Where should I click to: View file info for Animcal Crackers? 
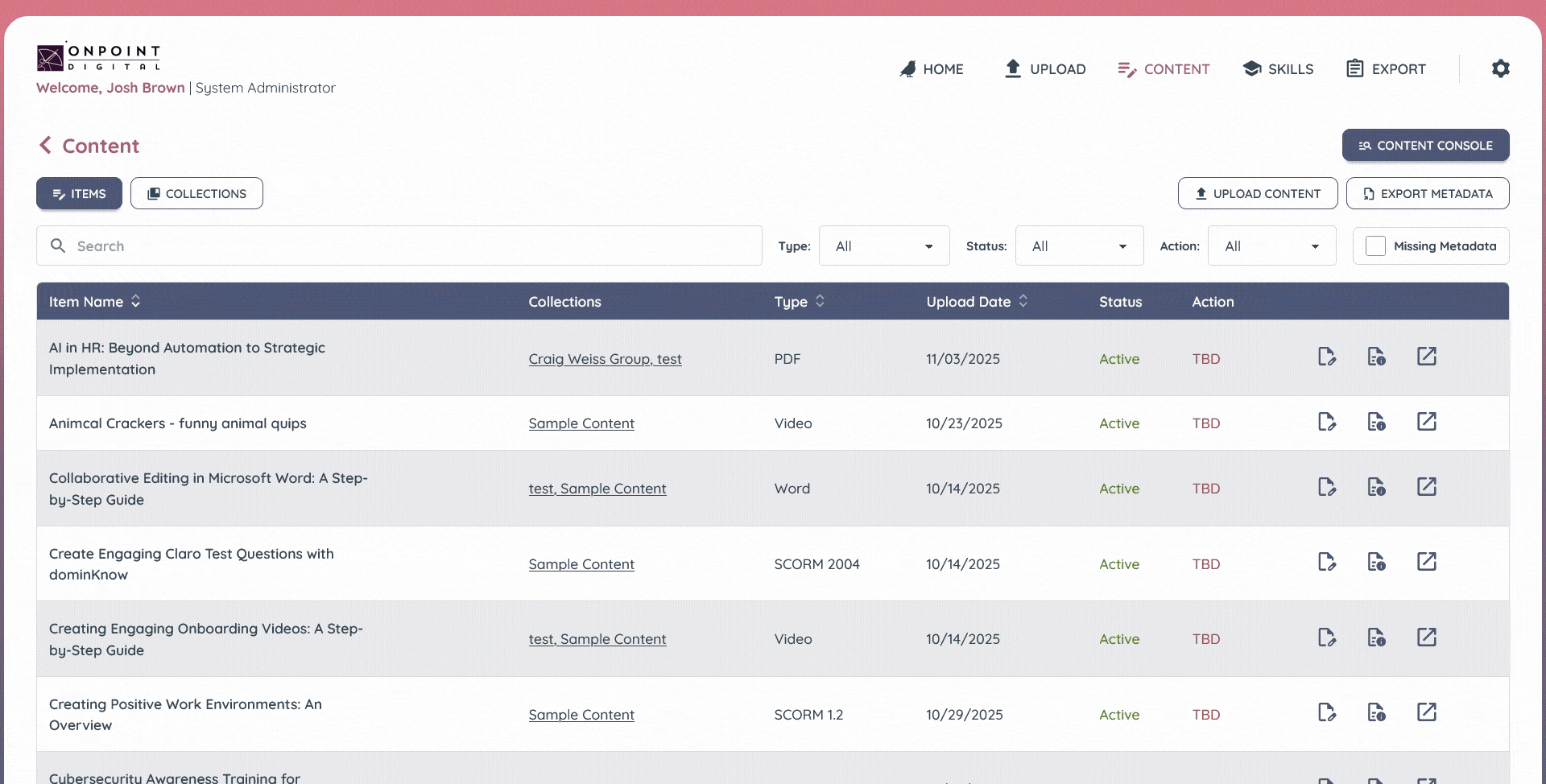(x=1376, y=422)
